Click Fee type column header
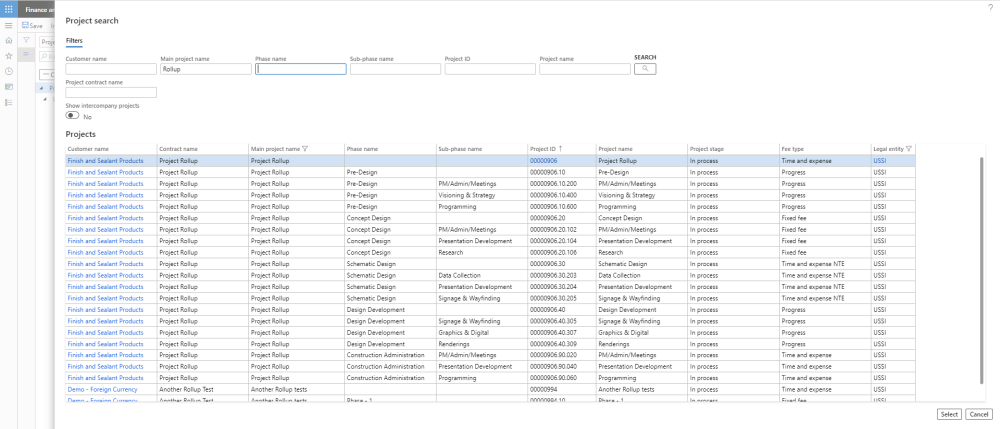The width and height of the screenshot is (1000, 429). 793,149
